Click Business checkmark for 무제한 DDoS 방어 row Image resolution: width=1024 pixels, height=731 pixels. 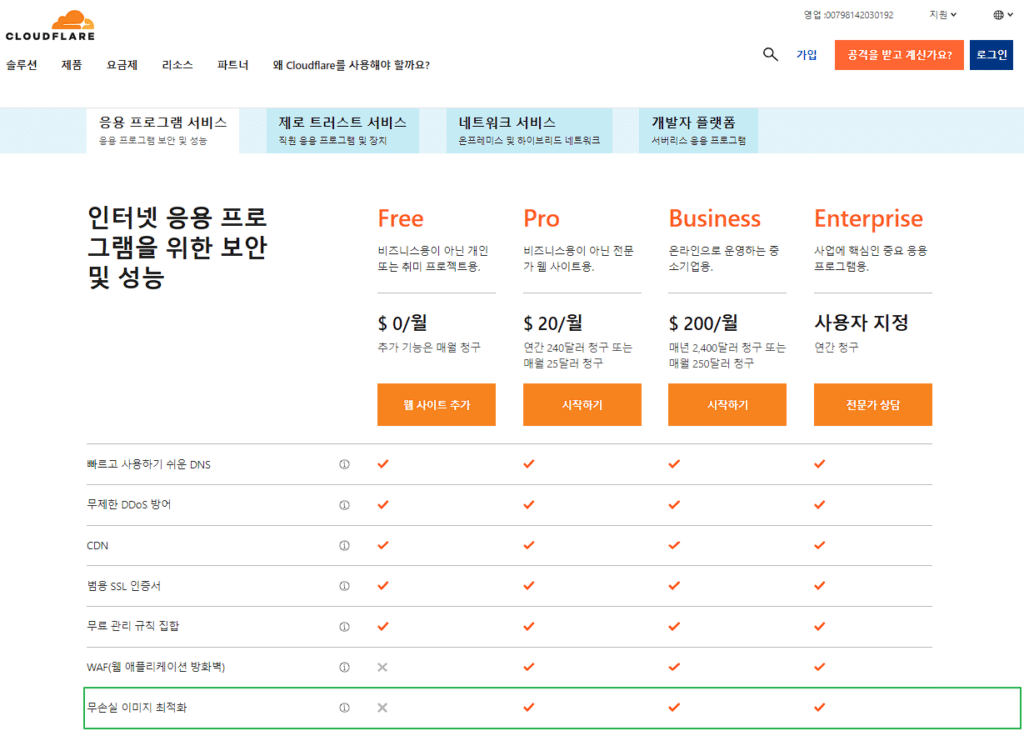pyautogui.click(x=674, y=504)
